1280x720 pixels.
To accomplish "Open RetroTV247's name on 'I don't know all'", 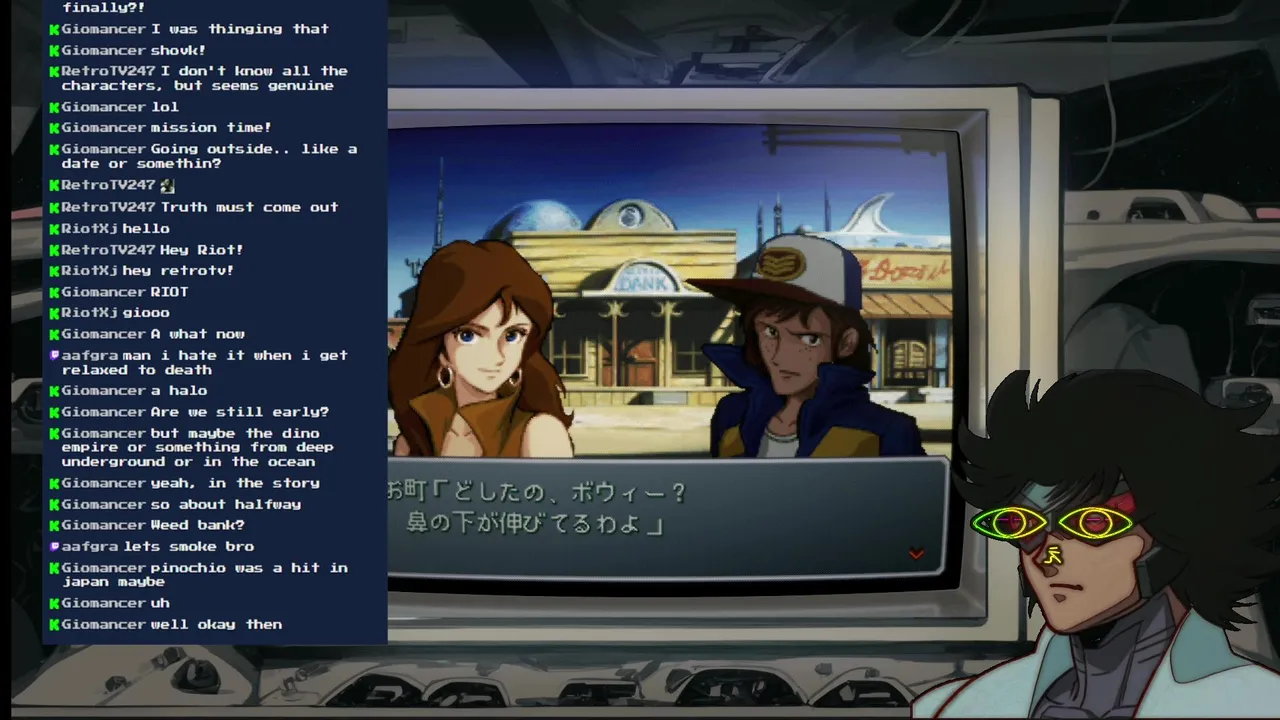I will [x=108, y=72].
